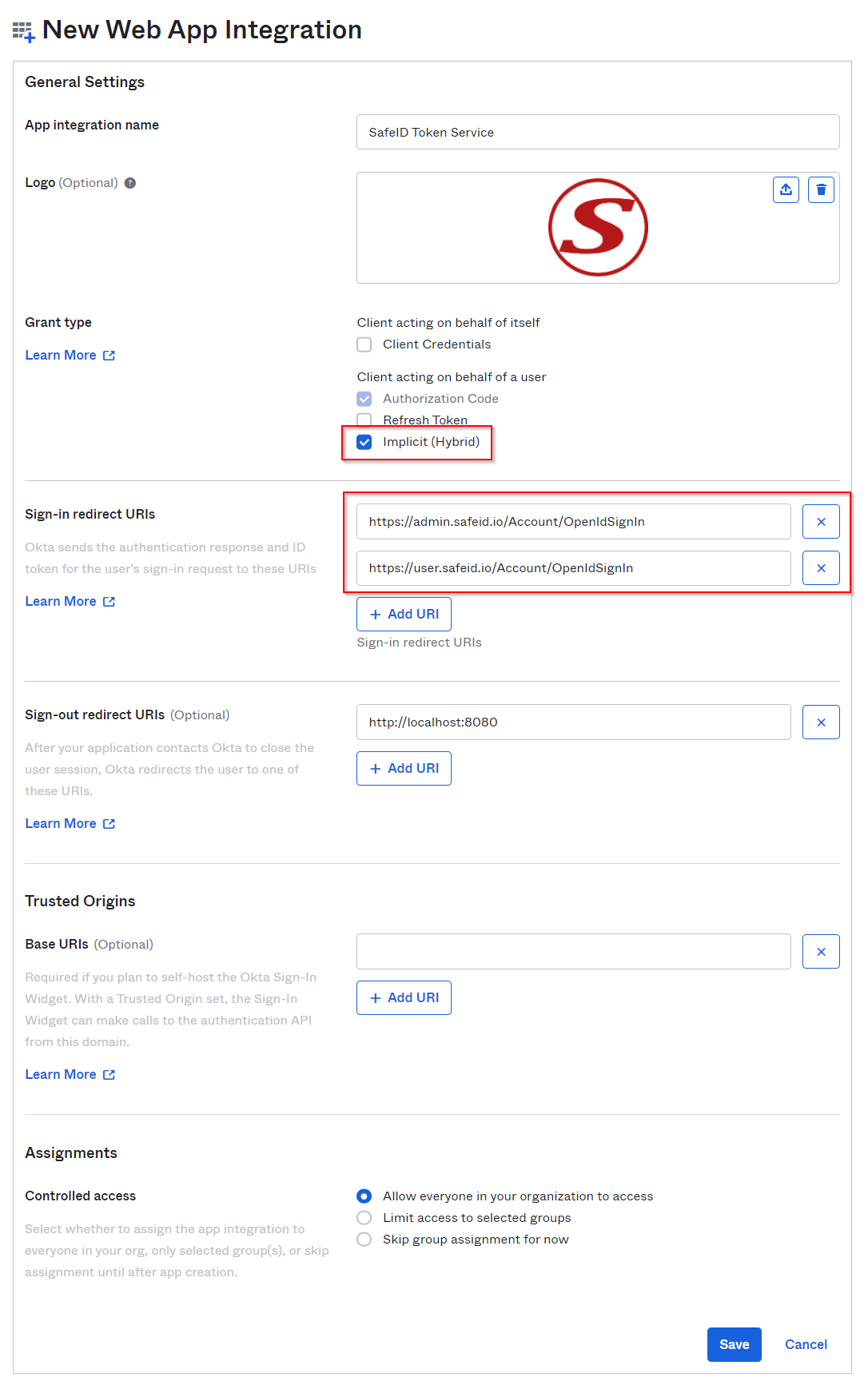The image size is (868, 1385).
Task: Click the Logo help question mark icon
Action: [130, 183]
